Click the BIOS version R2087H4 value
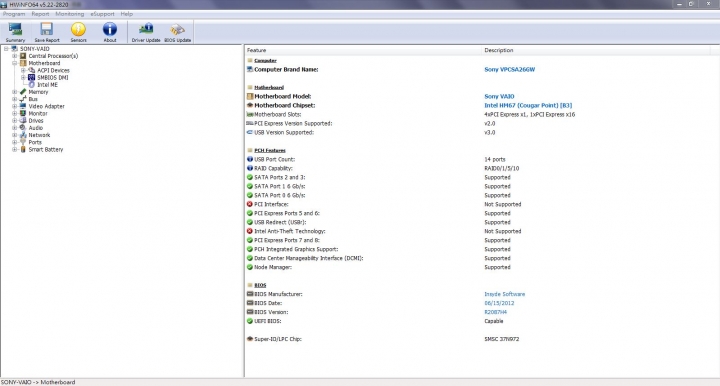 [x=495, y=312]
